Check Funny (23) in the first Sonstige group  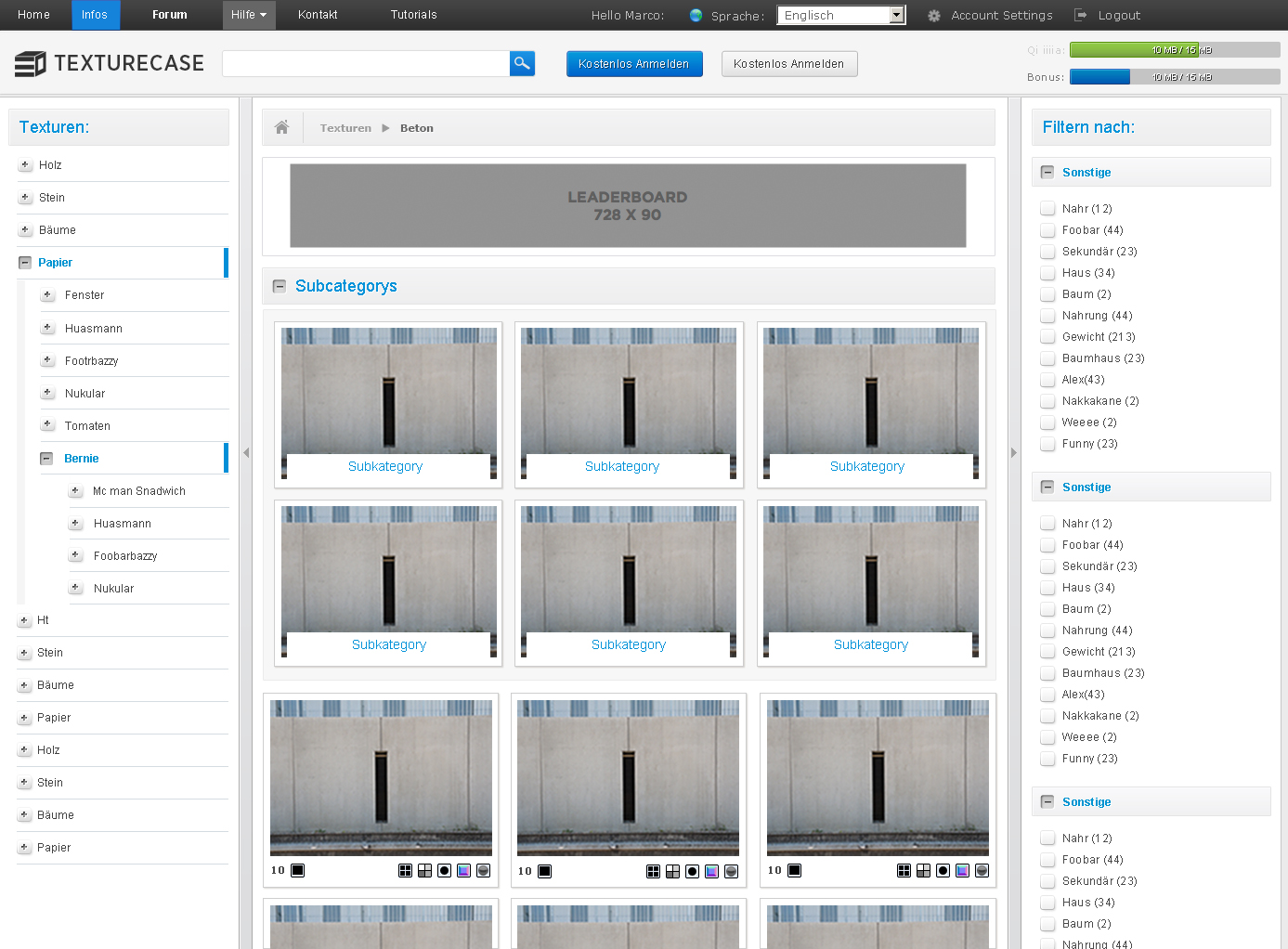(1047, 444)
